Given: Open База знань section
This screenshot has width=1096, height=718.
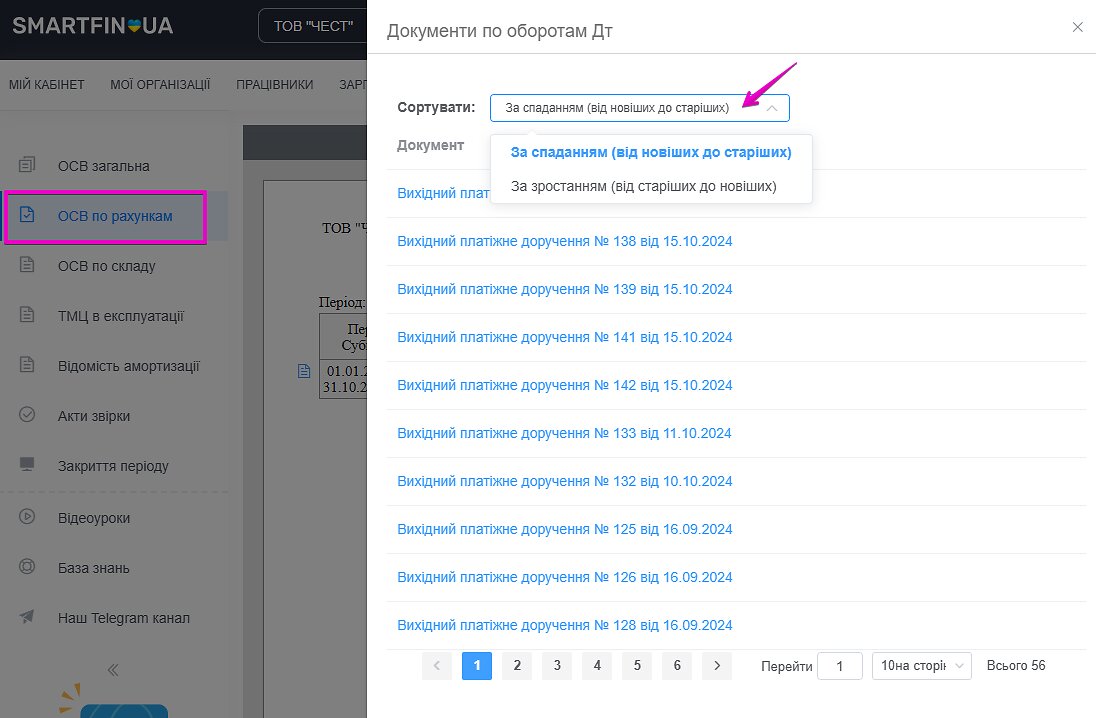Looking at the screenshot, I should tap(94, 568).
